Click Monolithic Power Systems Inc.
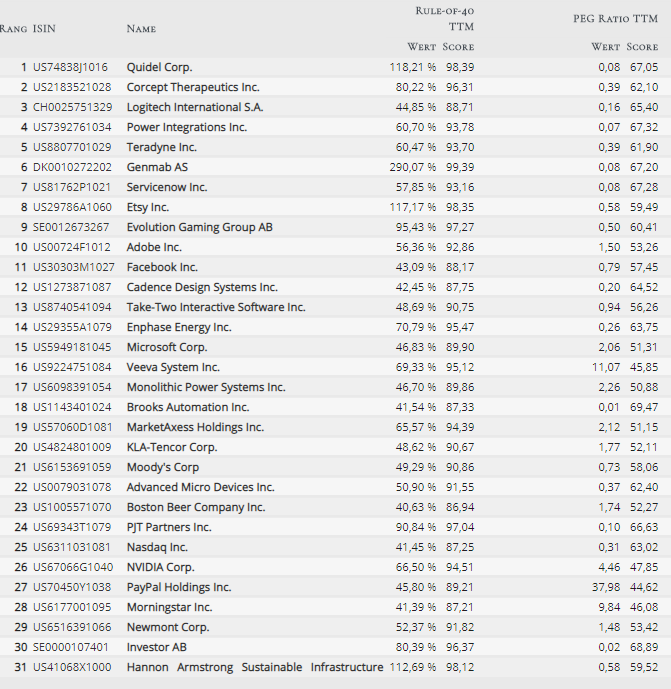Screen dimensions: 671x689 pos(206,387)
